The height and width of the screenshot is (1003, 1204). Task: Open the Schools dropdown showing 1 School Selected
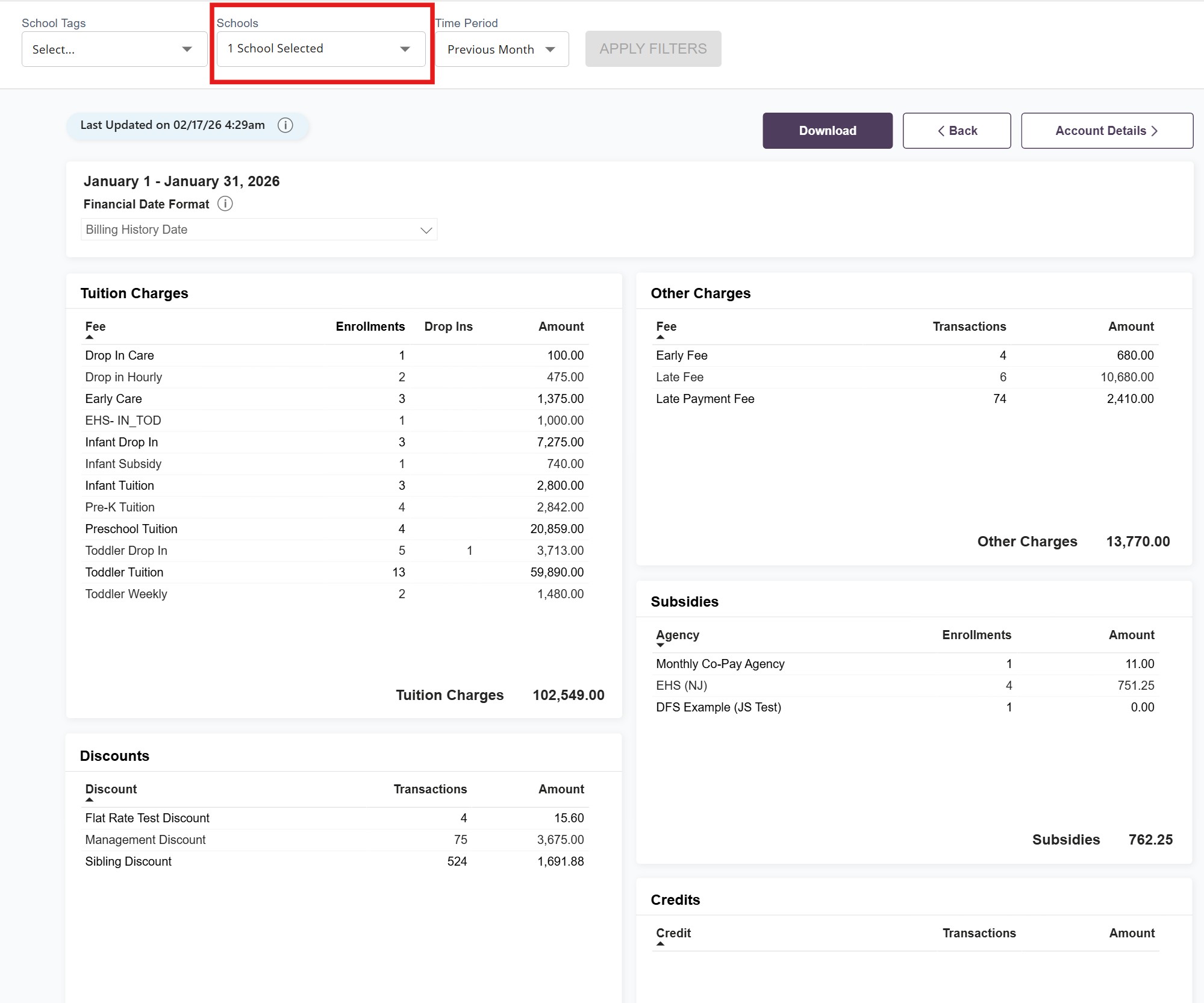click(x=320, y=49)
